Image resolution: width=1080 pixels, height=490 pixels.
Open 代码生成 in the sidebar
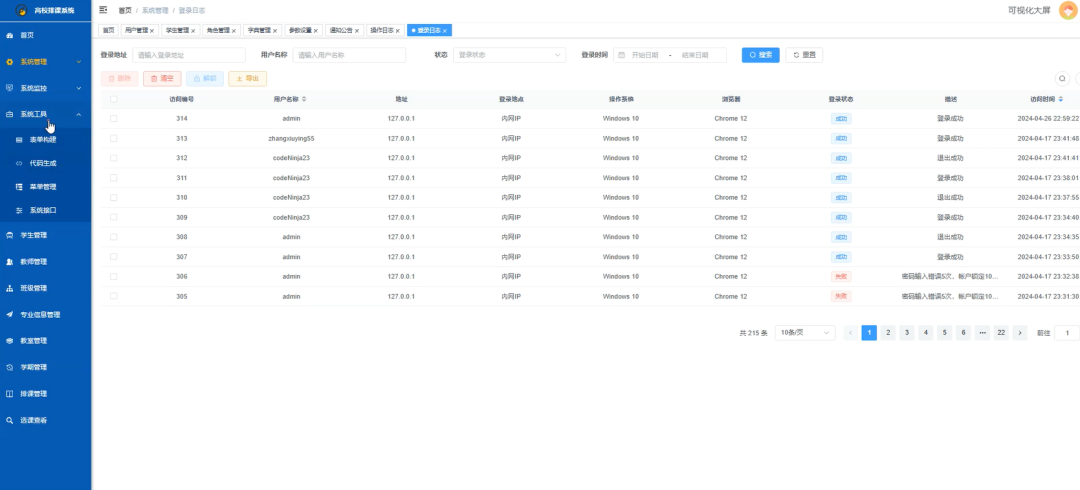click(45, 163)
